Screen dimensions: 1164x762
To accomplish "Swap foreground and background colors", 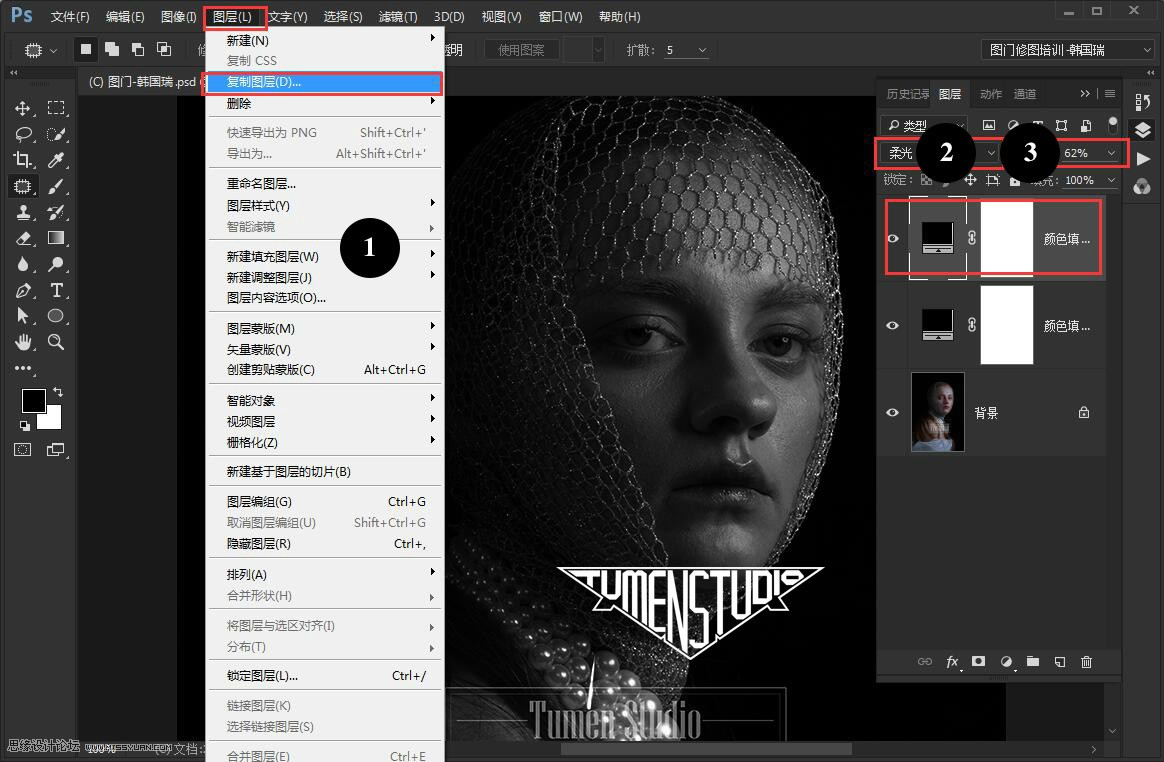I will [58, 391].
